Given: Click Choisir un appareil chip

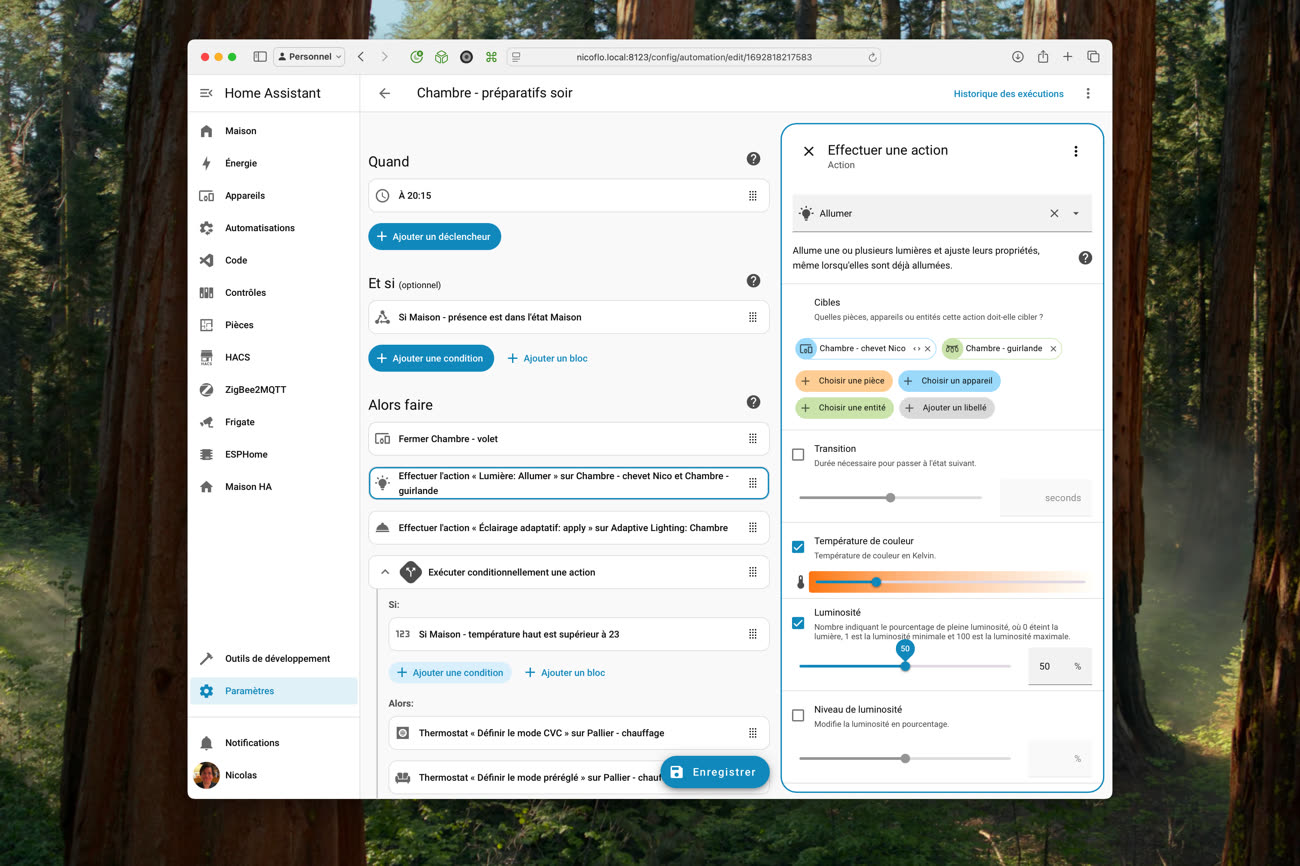Looking at the screenshot, I should [949, 381].
